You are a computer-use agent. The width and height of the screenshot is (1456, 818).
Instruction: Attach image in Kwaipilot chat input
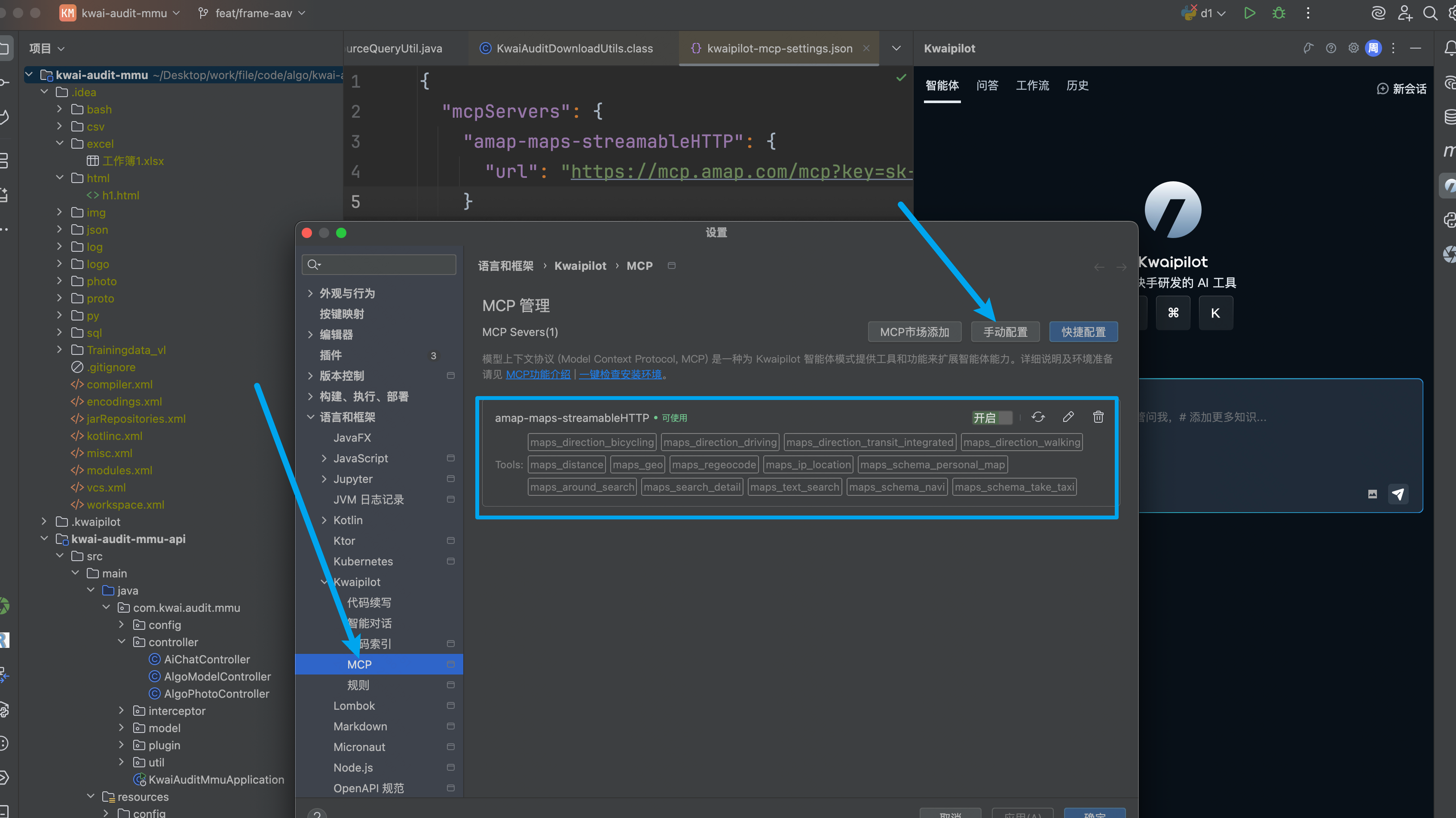1372,494
